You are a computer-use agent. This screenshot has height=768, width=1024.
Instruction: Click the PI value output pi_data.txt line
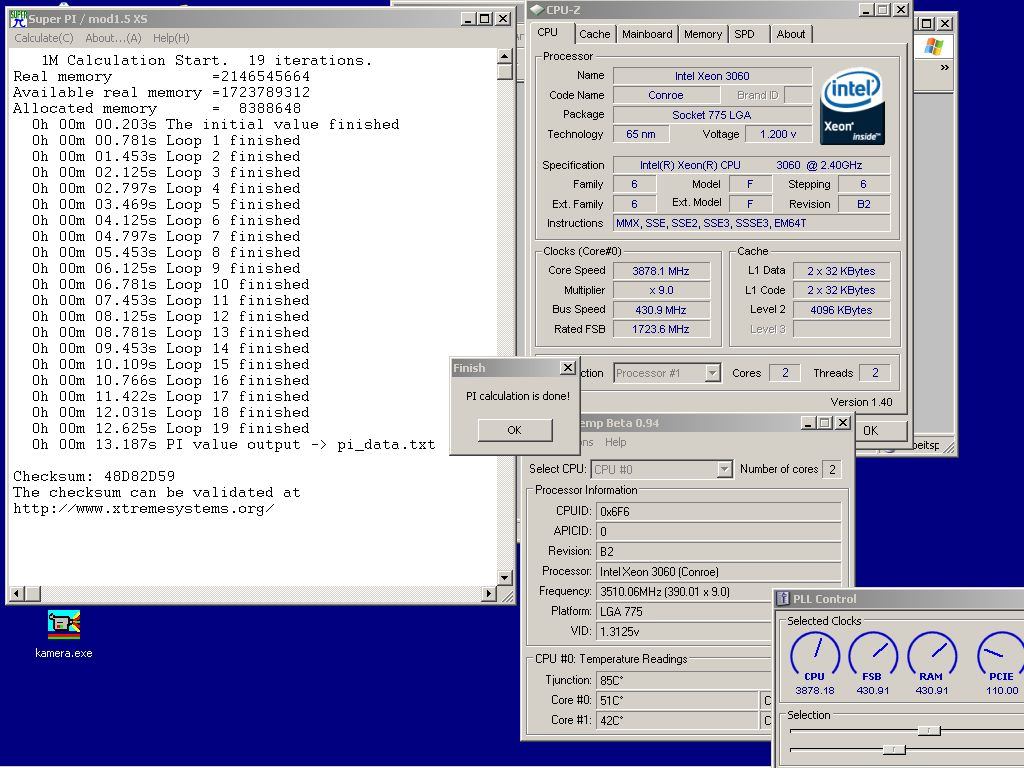233,445
